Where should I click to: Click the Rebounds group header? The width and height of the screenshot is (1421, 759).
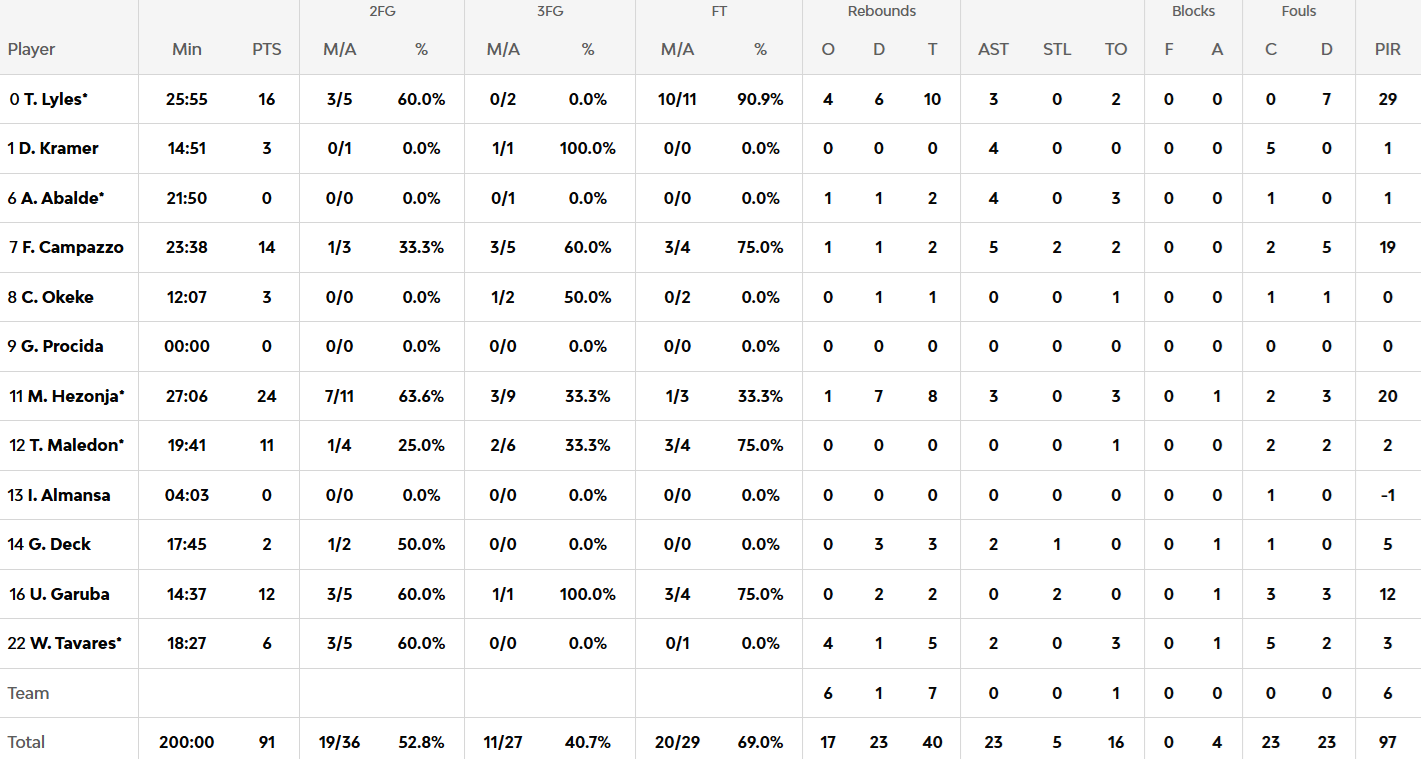881,12
